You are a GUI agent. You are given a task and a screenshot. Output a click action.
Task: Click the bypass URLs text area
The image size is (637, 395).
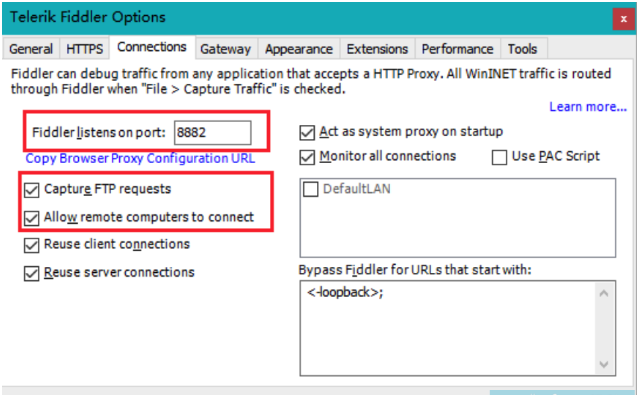[x=448, y=328]
